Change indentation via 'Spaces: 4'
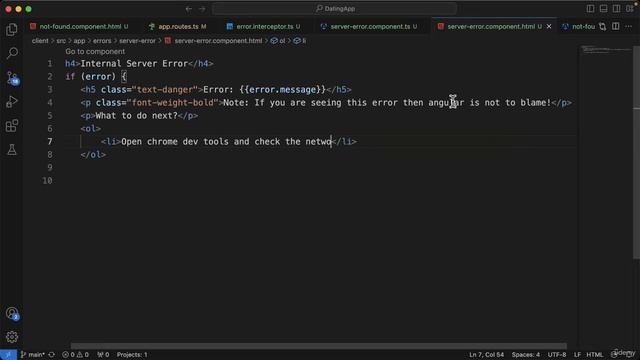 (x=526, y=355)
